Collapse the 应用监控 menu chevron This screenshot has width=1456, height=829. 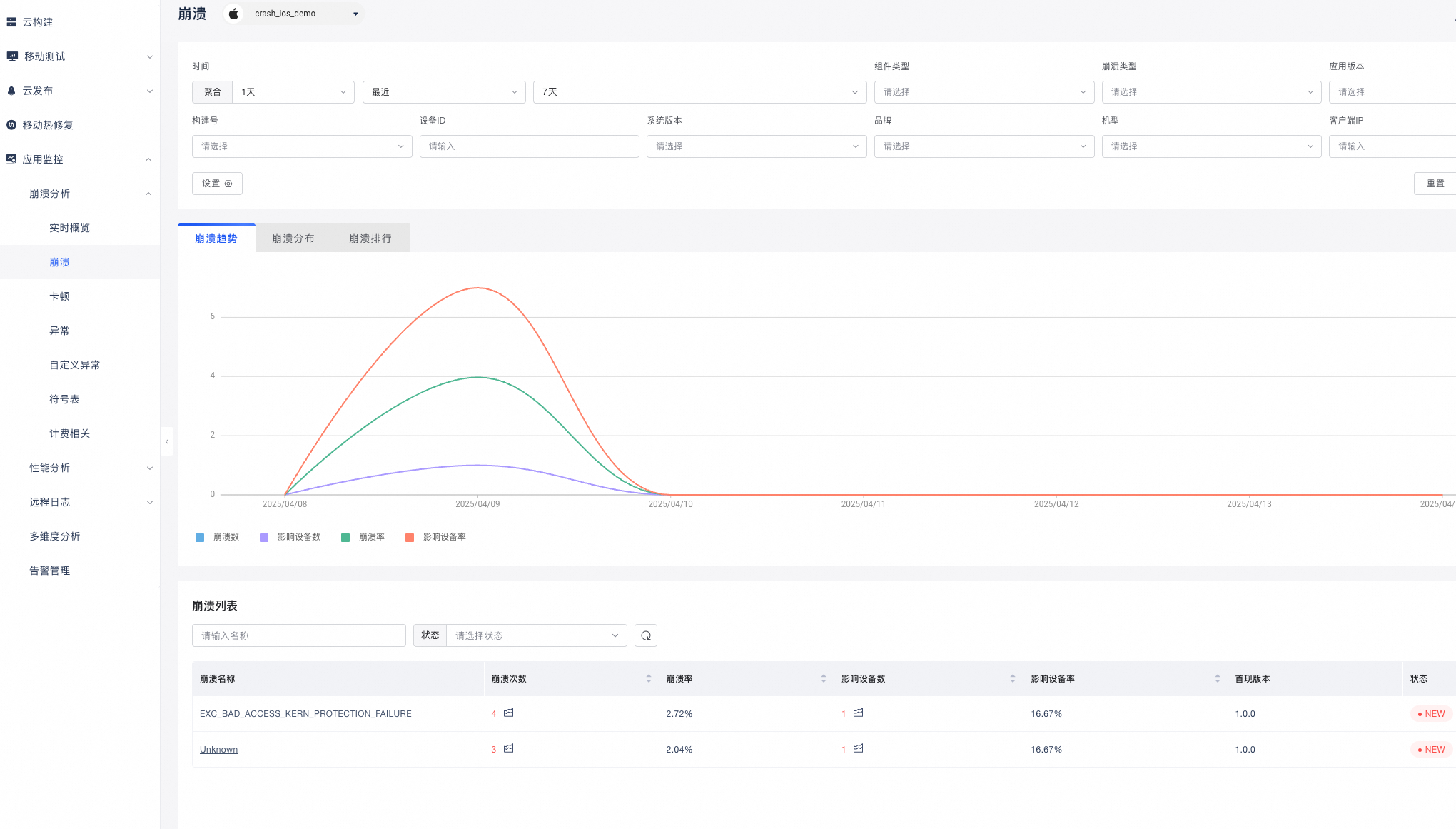tap(148, 159)
